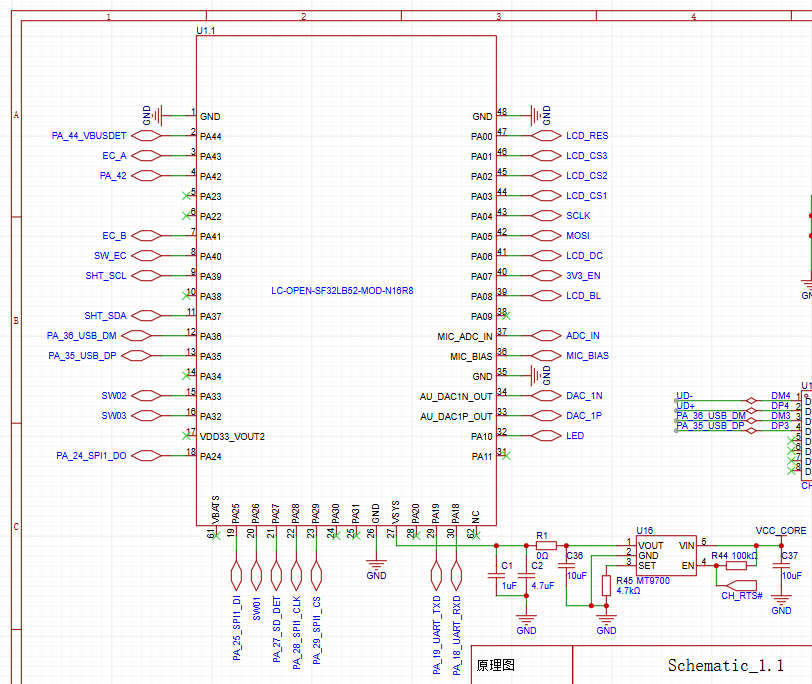Screen dimensions: 812x684
Task: Select the PA_18_UART_RXD vertical label
Action: [456, 635]
